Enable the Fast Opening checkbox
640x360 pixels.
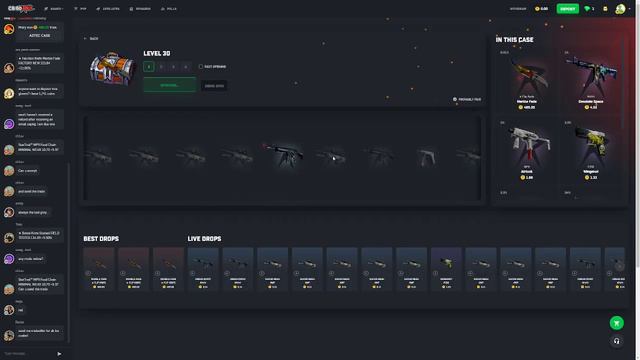click(x=201, y=67)
